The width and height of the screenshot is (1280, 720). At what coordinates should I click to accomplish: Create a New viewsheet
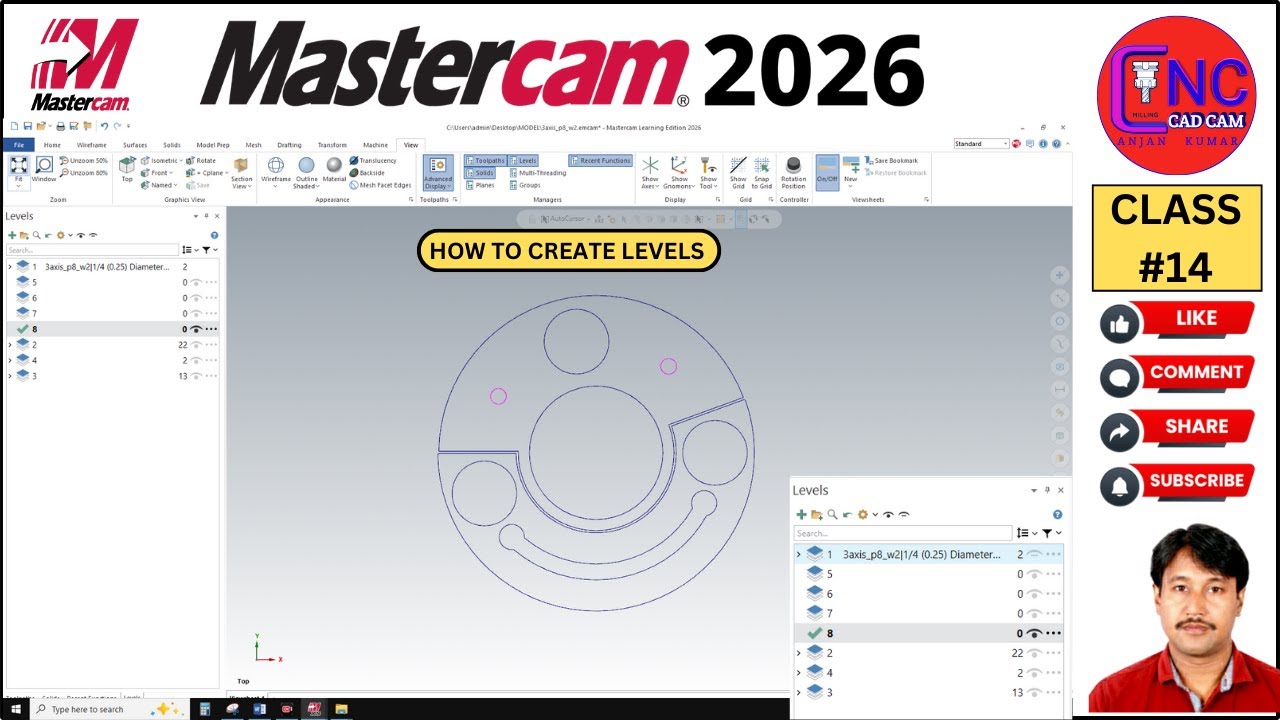[x=850, y=170]
